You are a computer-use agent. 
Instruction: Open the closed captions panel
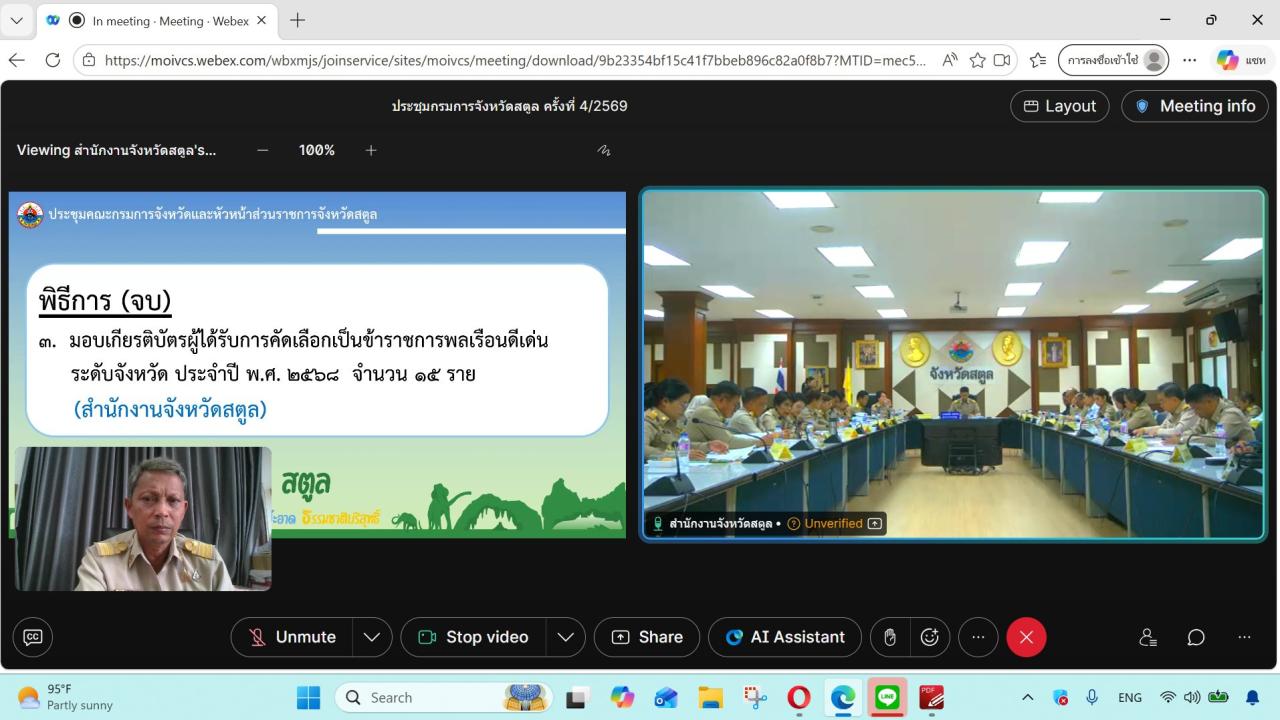pos(32,637)
